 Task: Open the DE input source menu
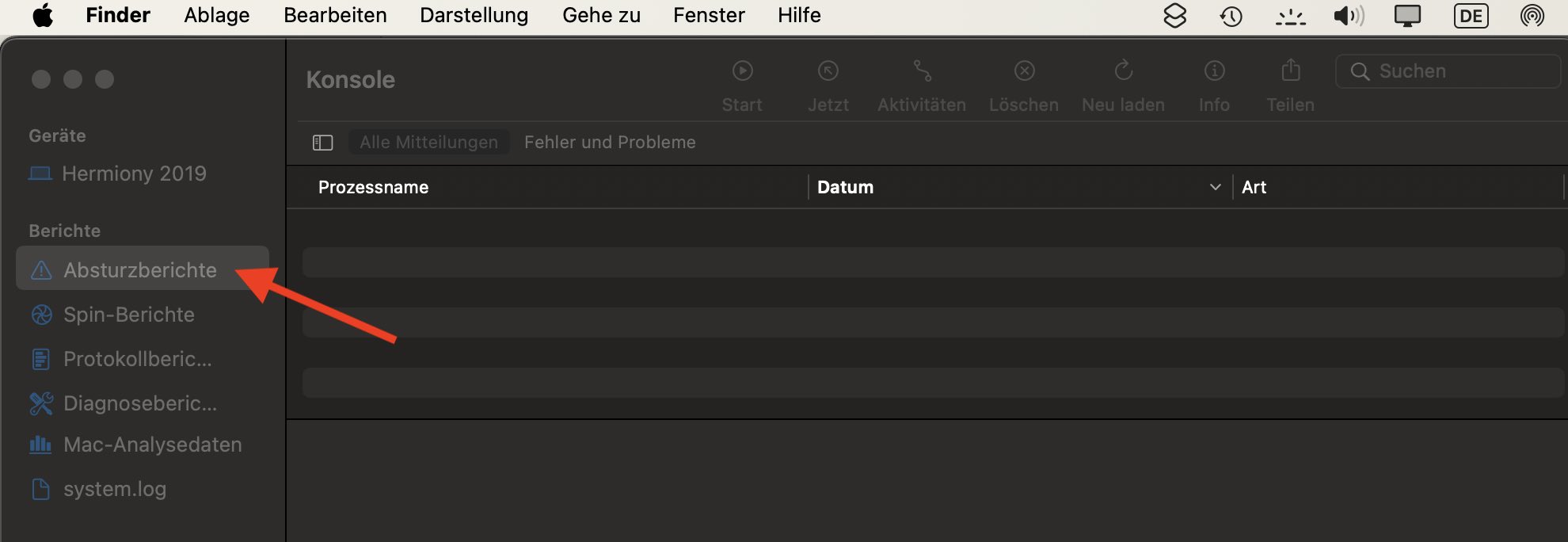[1471, 16]
